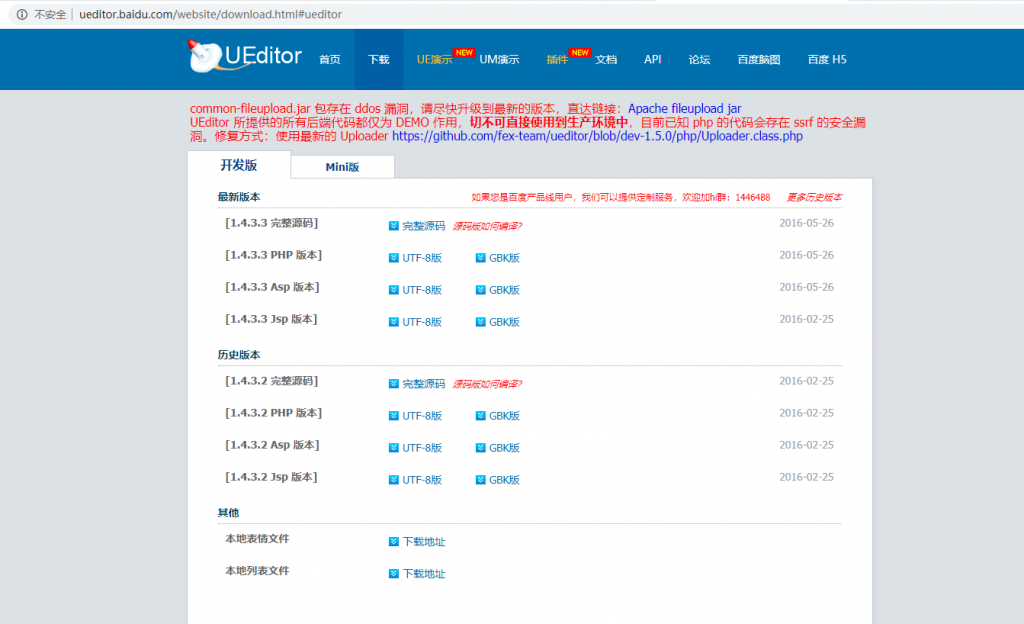1024x624 pixels.
Task: Open the 首页 nav item
Action: pyautogui.click(x=330, y=59)
